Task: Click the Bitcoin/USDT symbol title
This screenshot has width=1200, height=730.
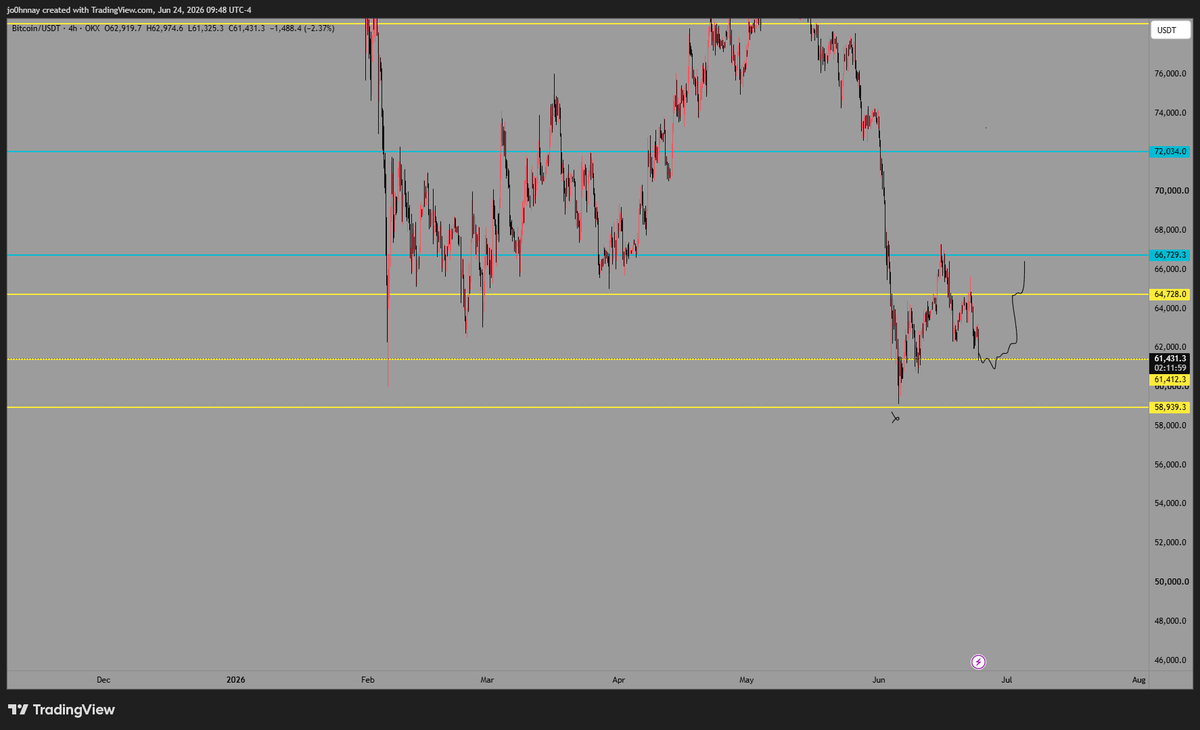Action: 38,28
